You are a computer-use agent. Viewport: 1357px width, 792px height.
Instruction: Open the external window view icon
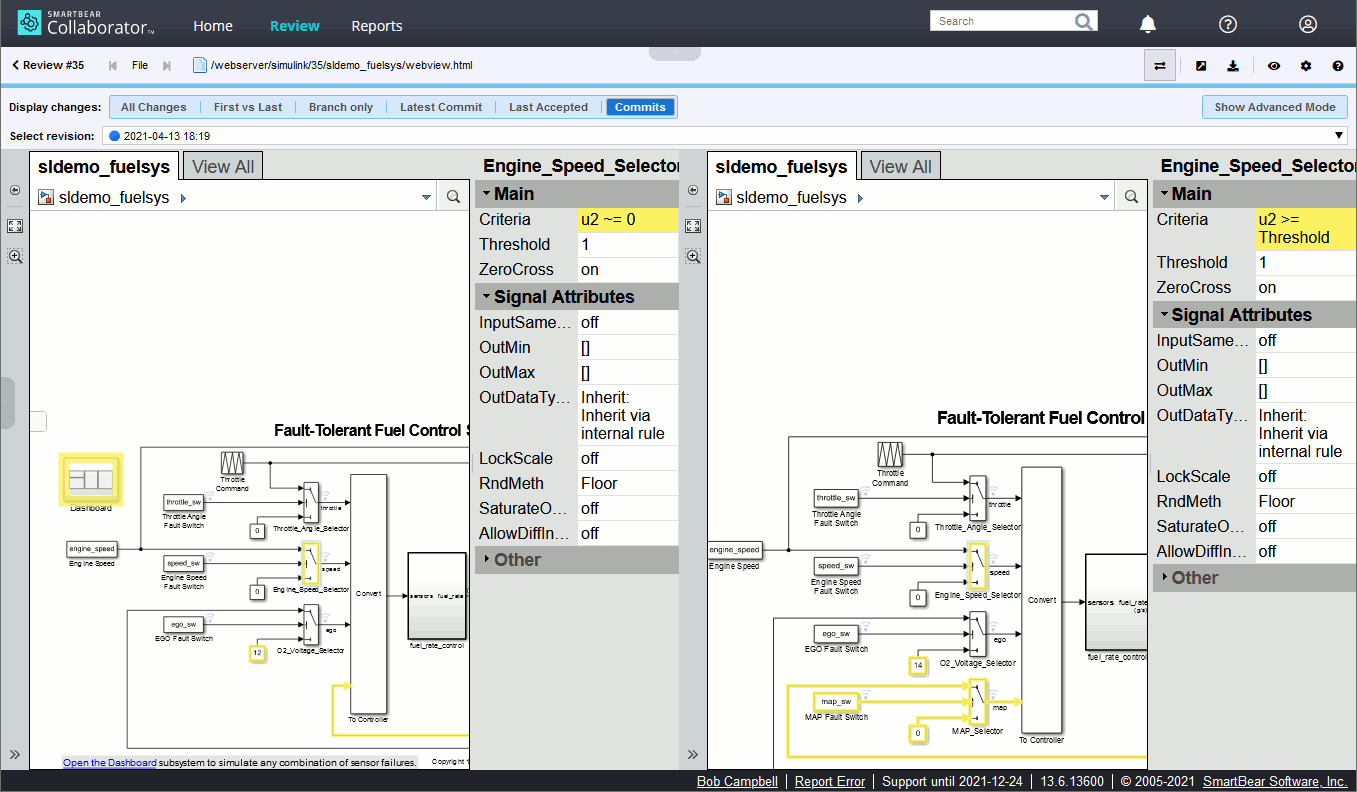(x=1201, y=64)
